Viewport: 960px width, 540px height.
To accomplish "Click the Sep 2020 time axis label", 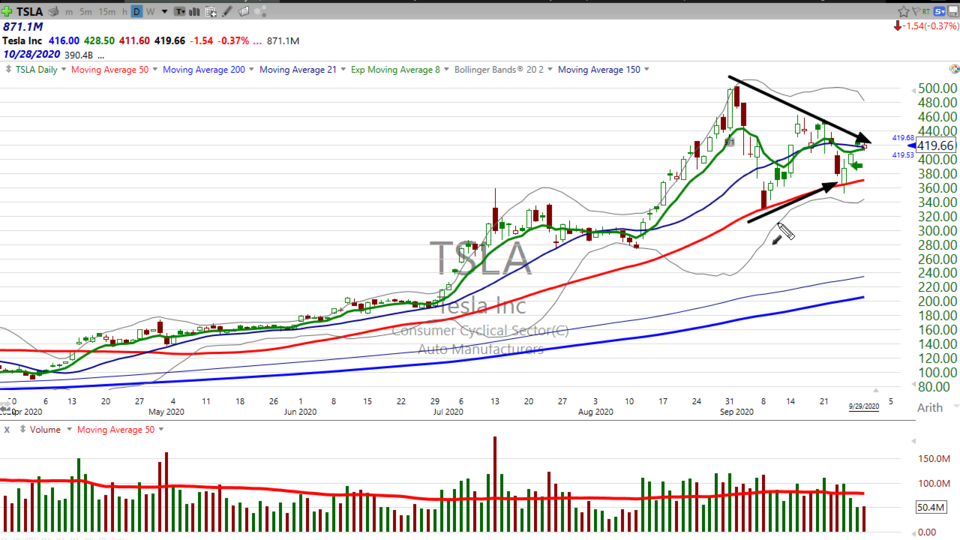I will [x=737, y=412].
